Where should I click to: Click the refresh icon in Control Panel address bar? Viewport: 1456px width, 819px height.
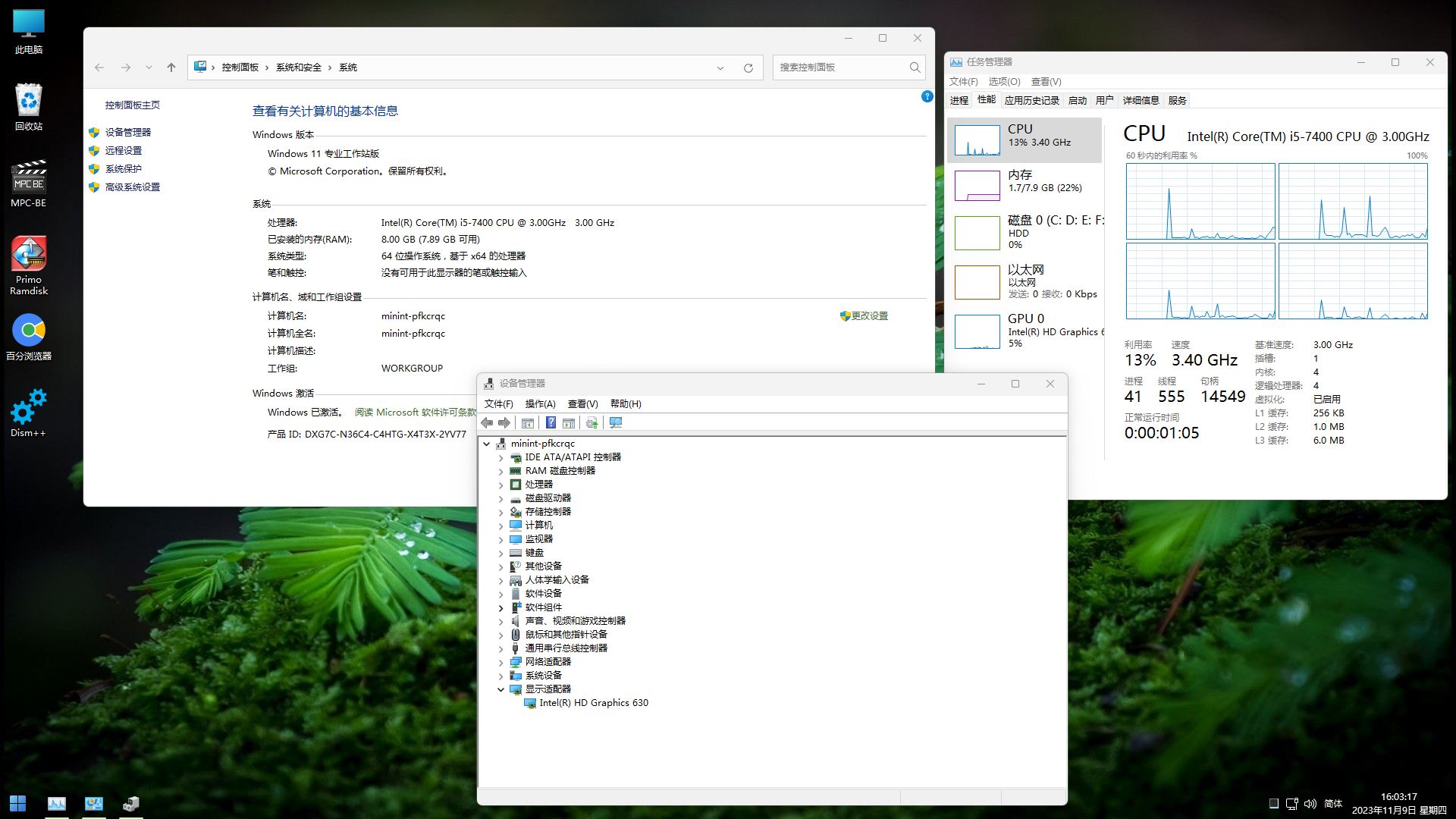[x=748, y=67]
